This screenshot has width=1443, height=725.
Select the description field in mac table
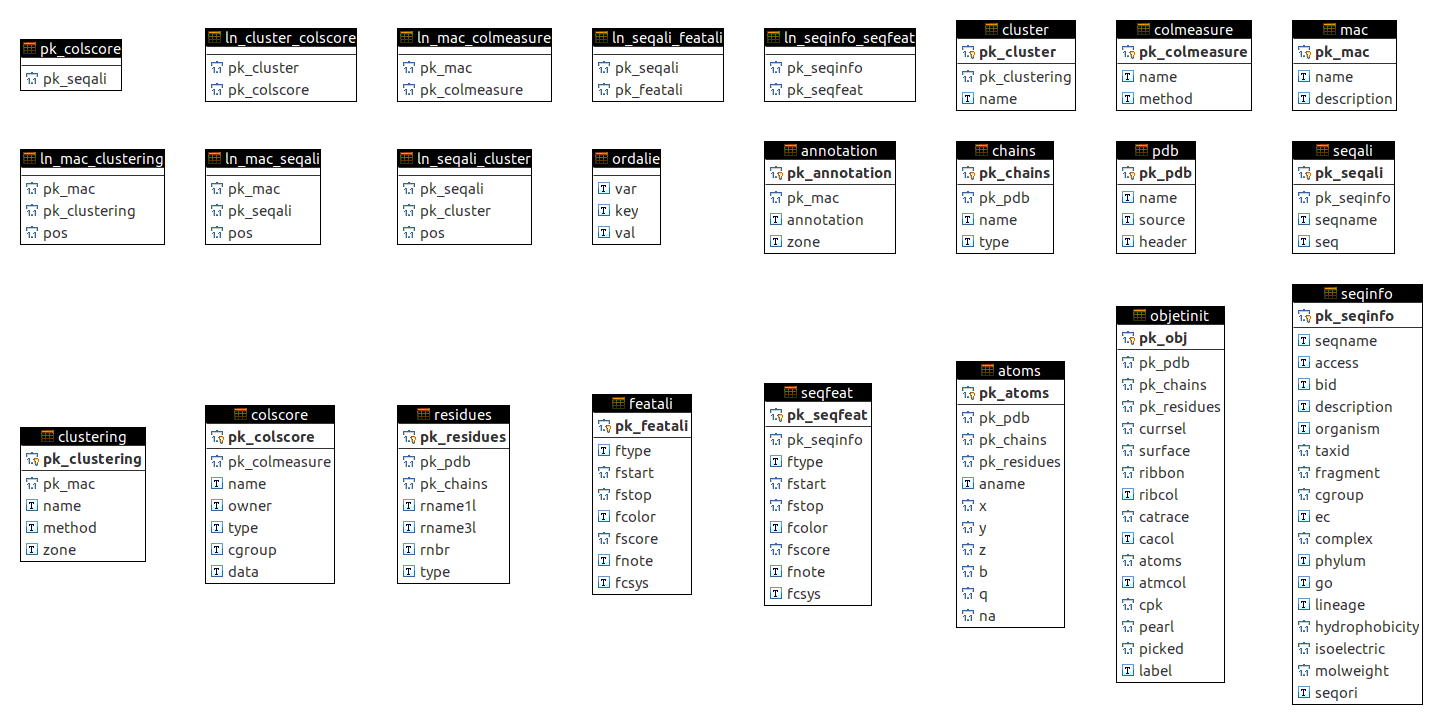pyautogui.click(x=1344, y=99)
